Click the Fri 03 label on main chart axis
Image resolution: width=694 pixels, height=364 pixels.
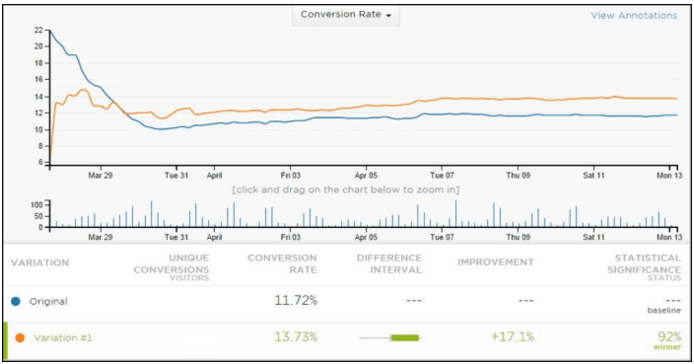point(290,175)
